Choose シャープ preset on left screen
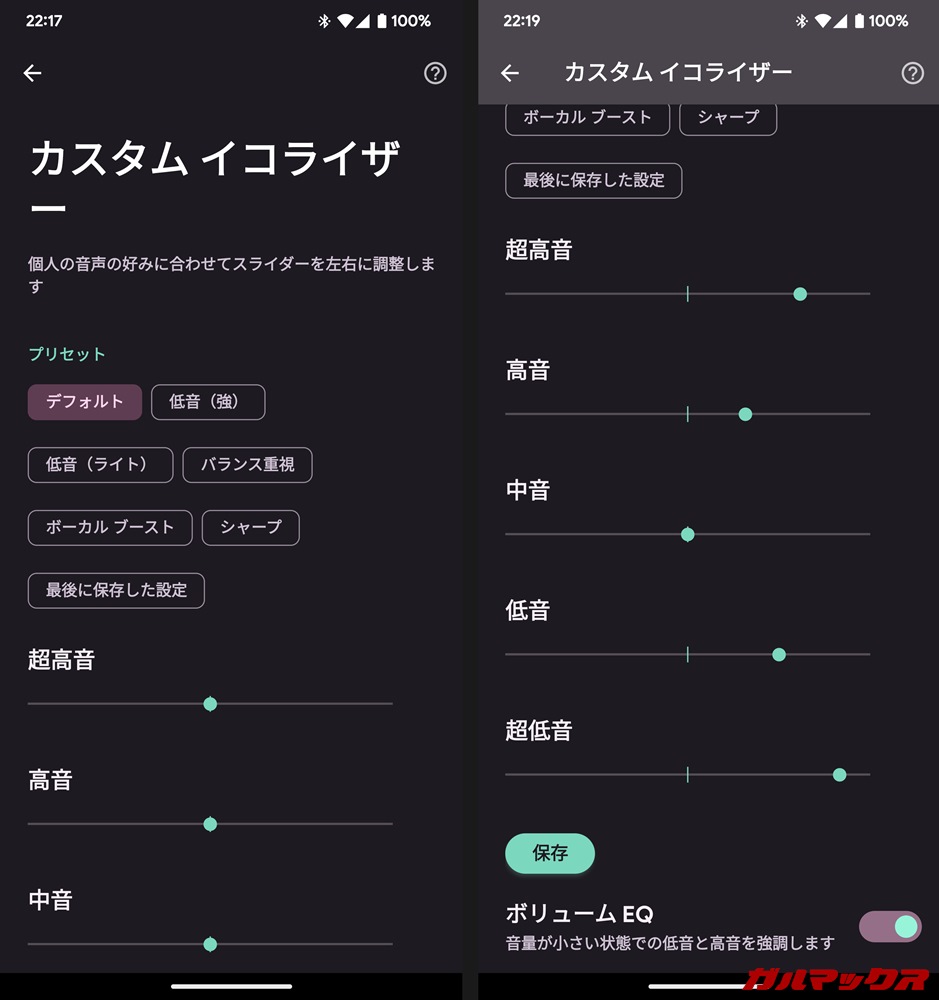939x1000 pixels. point(250,527)
